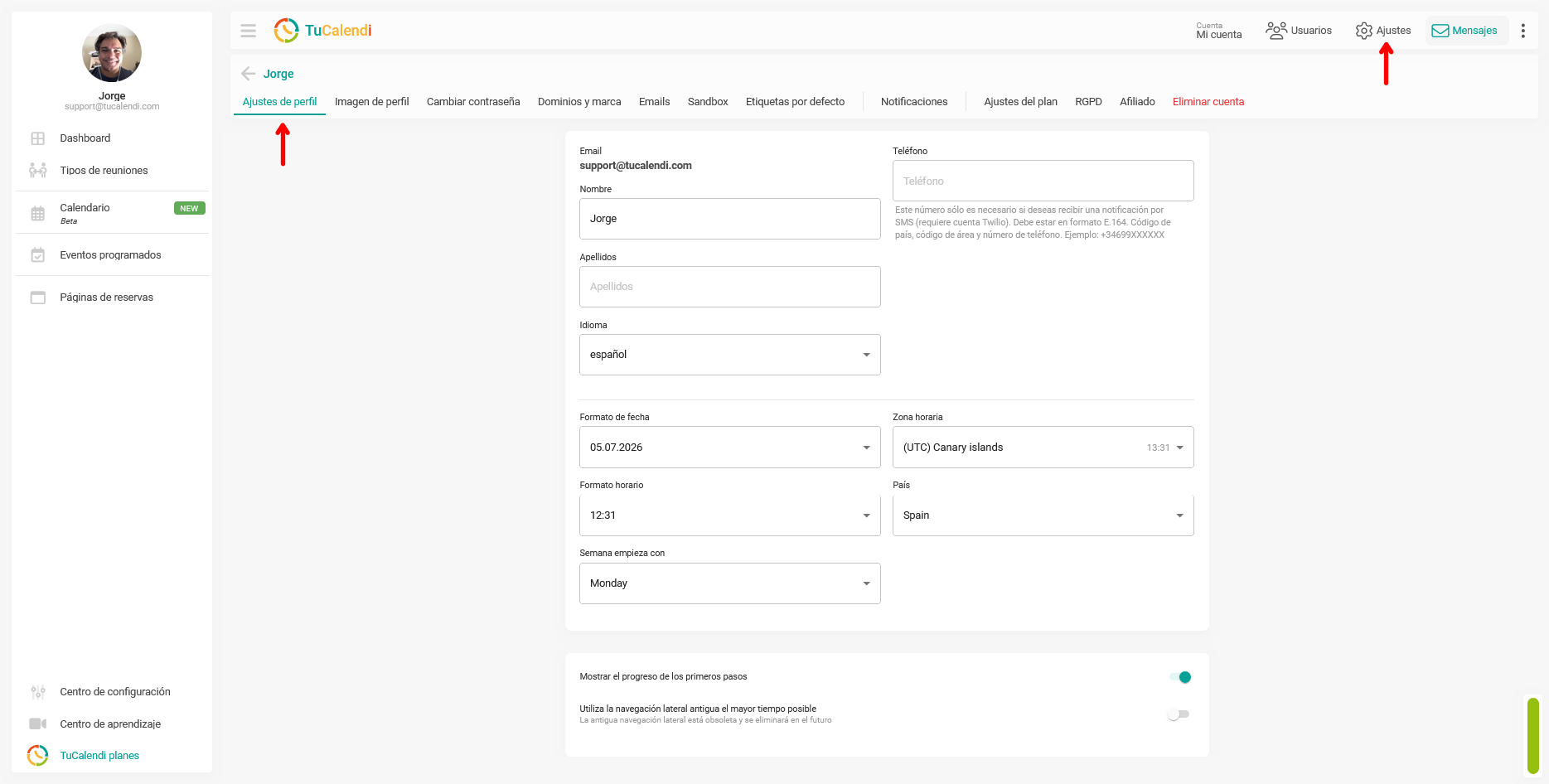Open the Zona horaria Canary islands dropdown

pyautogui.click(x=1043, y=448)
